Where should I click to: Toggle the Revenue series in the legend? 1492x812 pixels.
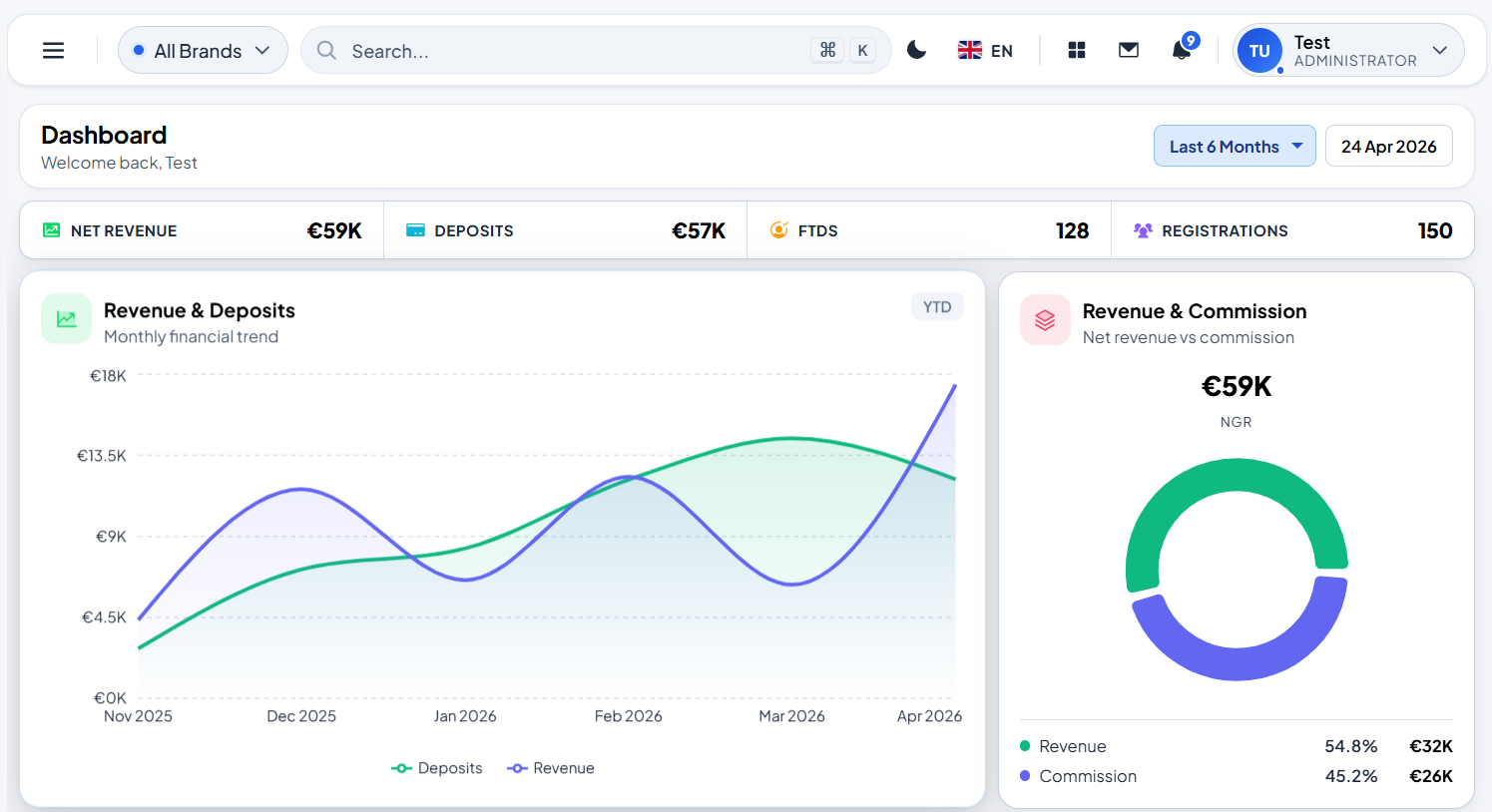551,767
